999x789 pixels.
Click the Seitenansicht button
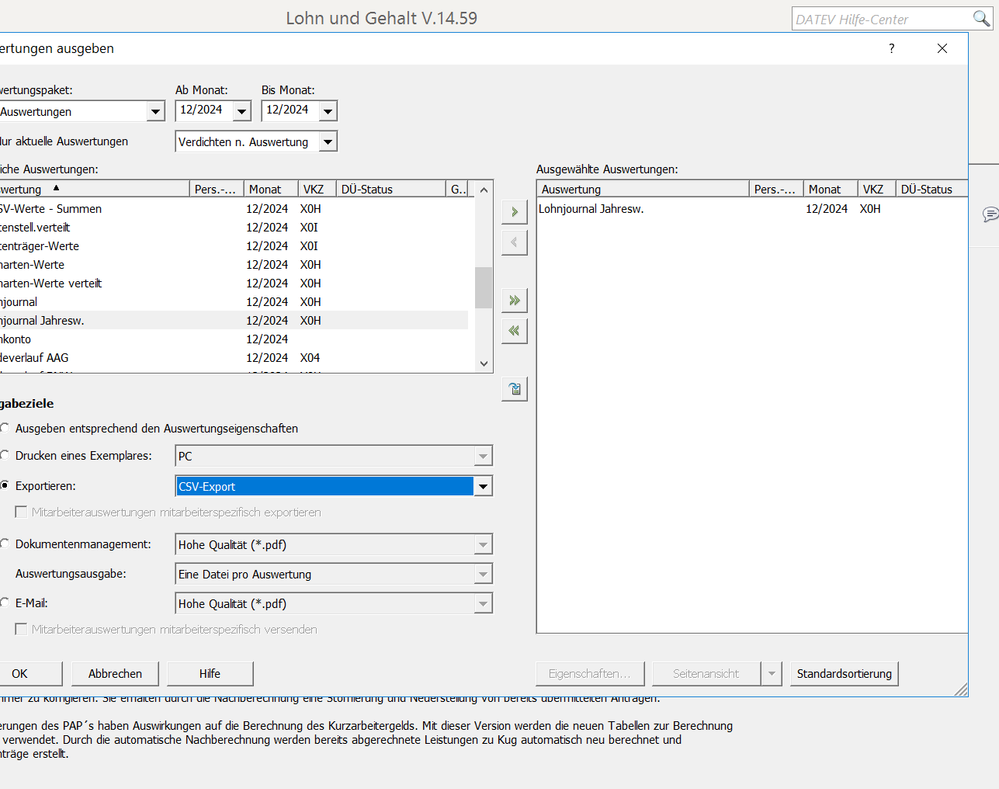point(707,674)
